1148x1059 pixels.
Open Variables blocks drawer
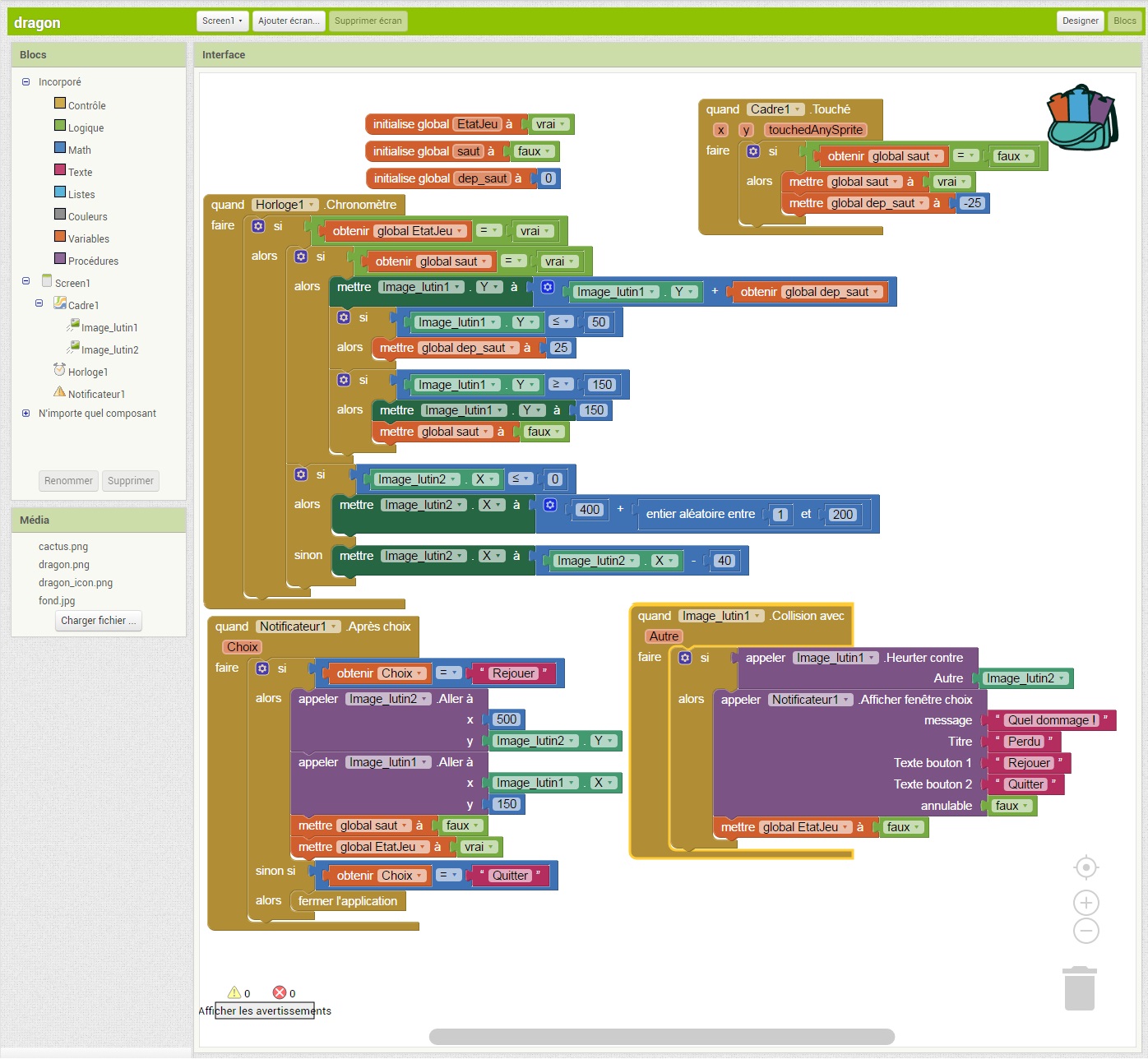point(88,238)
